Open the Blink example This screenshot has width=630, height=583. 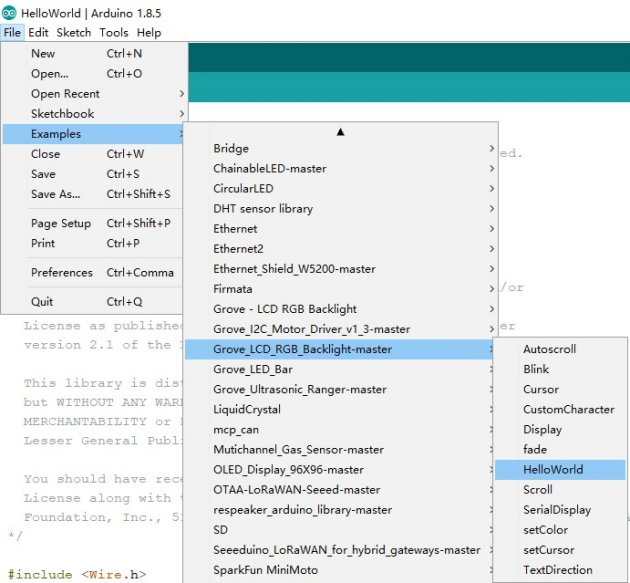coord(536,369)
